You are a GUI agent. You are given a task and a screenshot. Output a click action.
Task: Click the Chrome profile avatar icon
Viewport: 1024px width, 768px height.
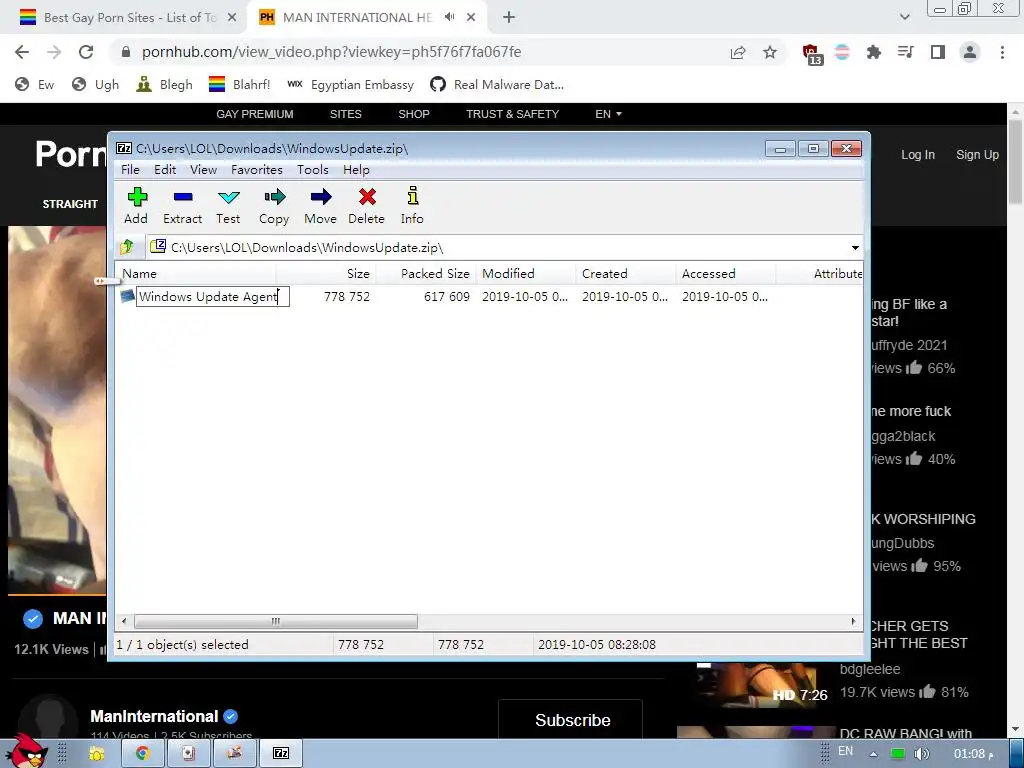(x=970, y=52)
